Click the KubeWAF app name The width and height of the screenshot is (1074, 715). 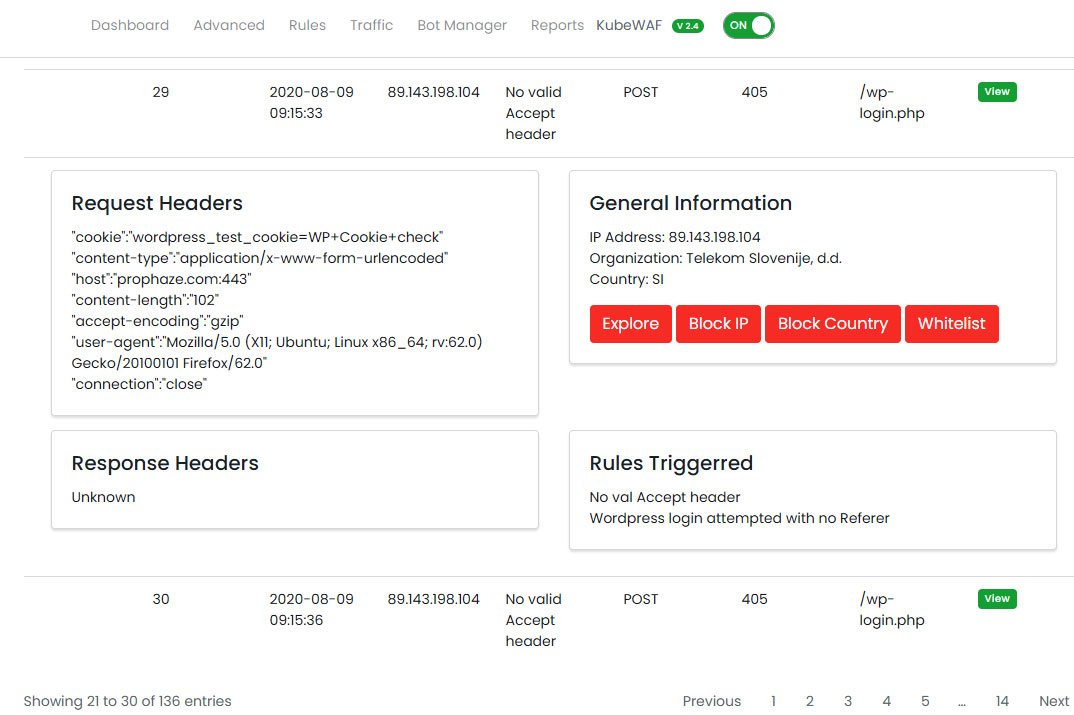[x=629, y=25]
